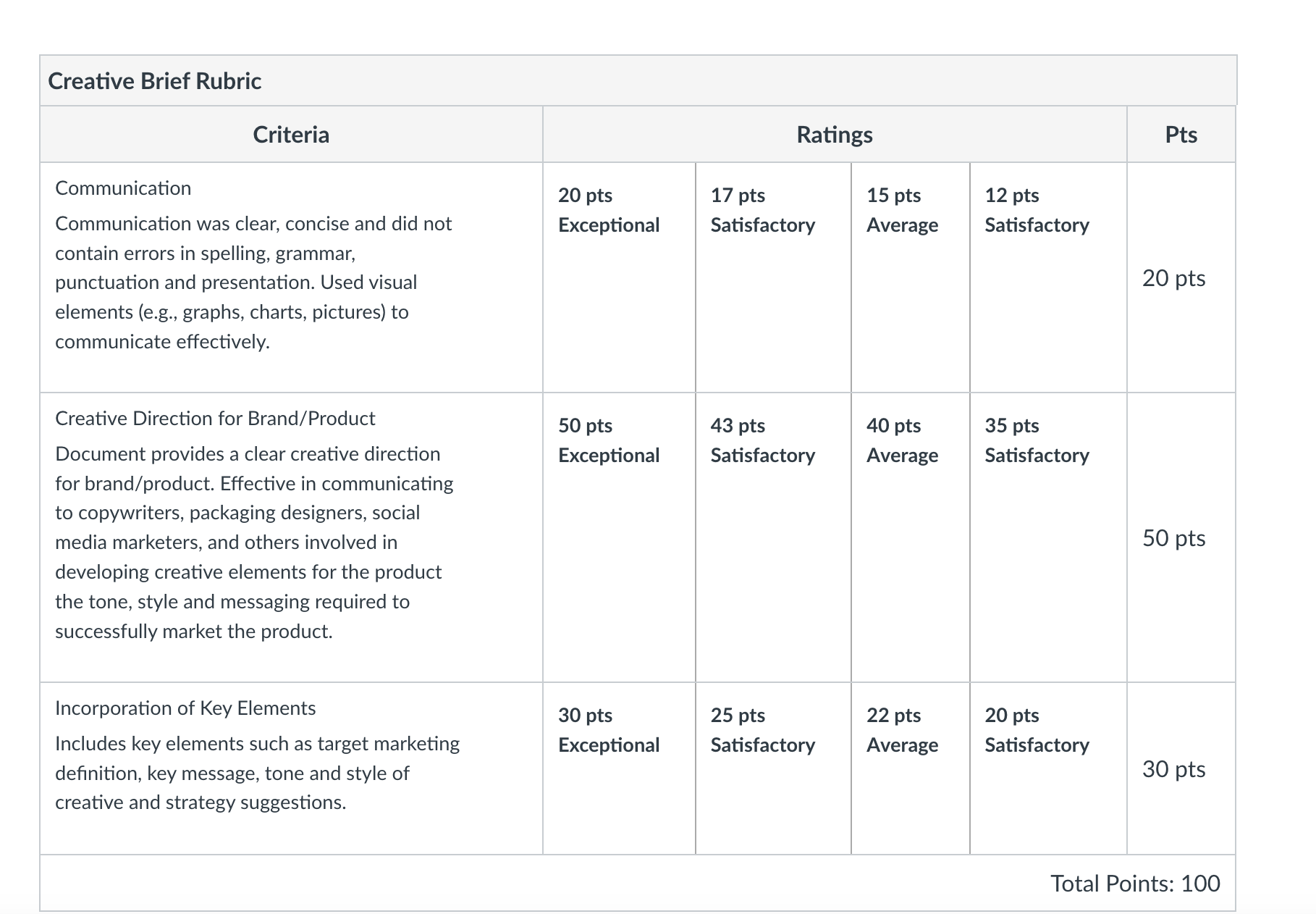Viewport: 1316px width, 914px height.
Task: Select the 17 pts Satisfactory Communication rating
Action: [773, 277]
